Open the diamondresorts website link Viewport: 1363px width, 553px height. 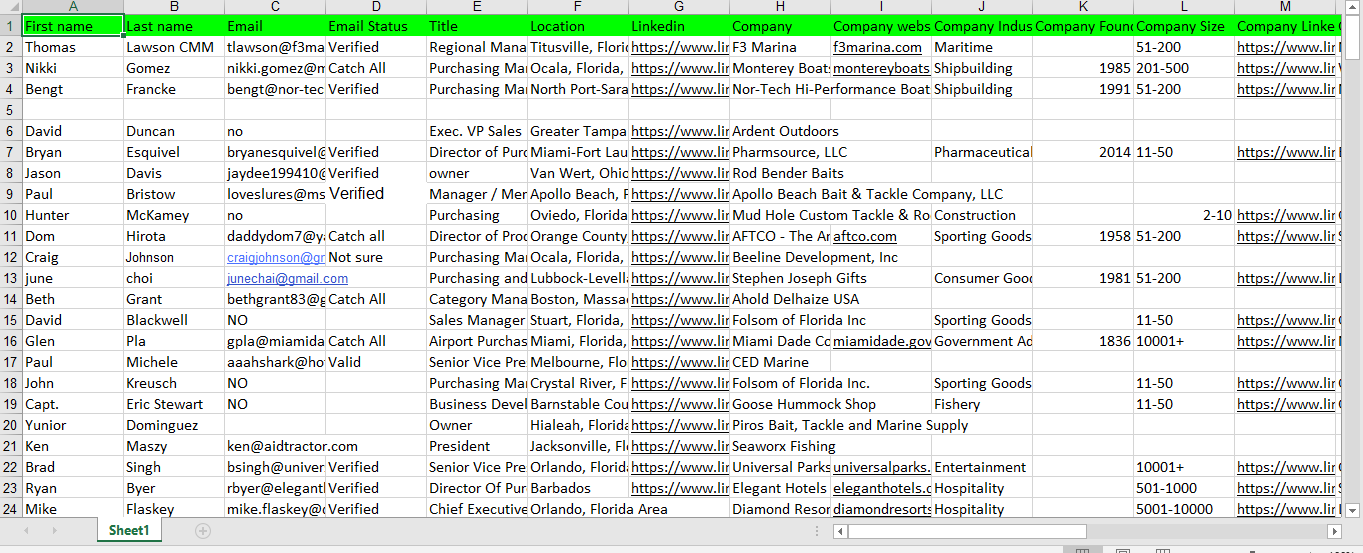coord(881,509)
